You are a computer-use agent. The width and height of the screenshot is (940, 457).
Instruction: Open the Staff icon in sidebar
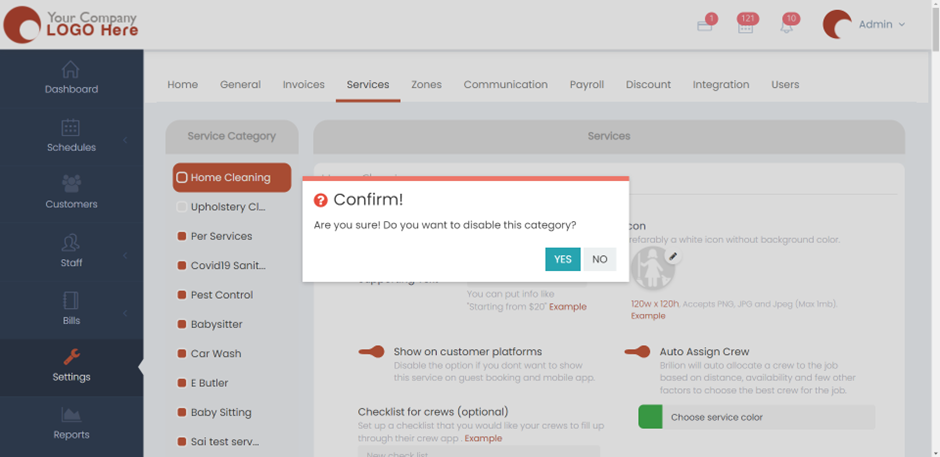click(x=71, y=243)
